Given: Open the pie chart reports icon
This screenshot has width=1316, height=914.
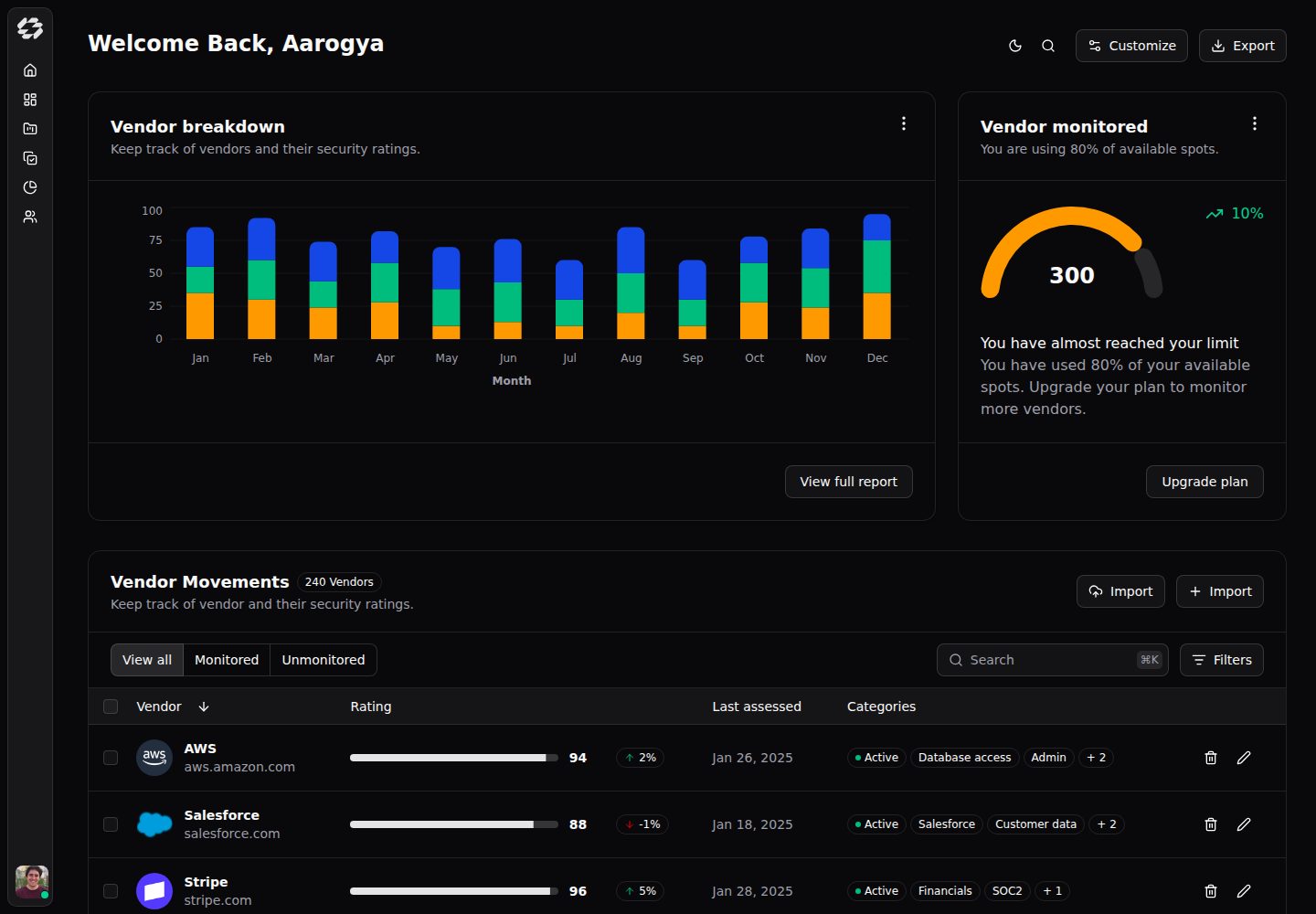Looking at the screenshot, I should (x=30, y=187).
